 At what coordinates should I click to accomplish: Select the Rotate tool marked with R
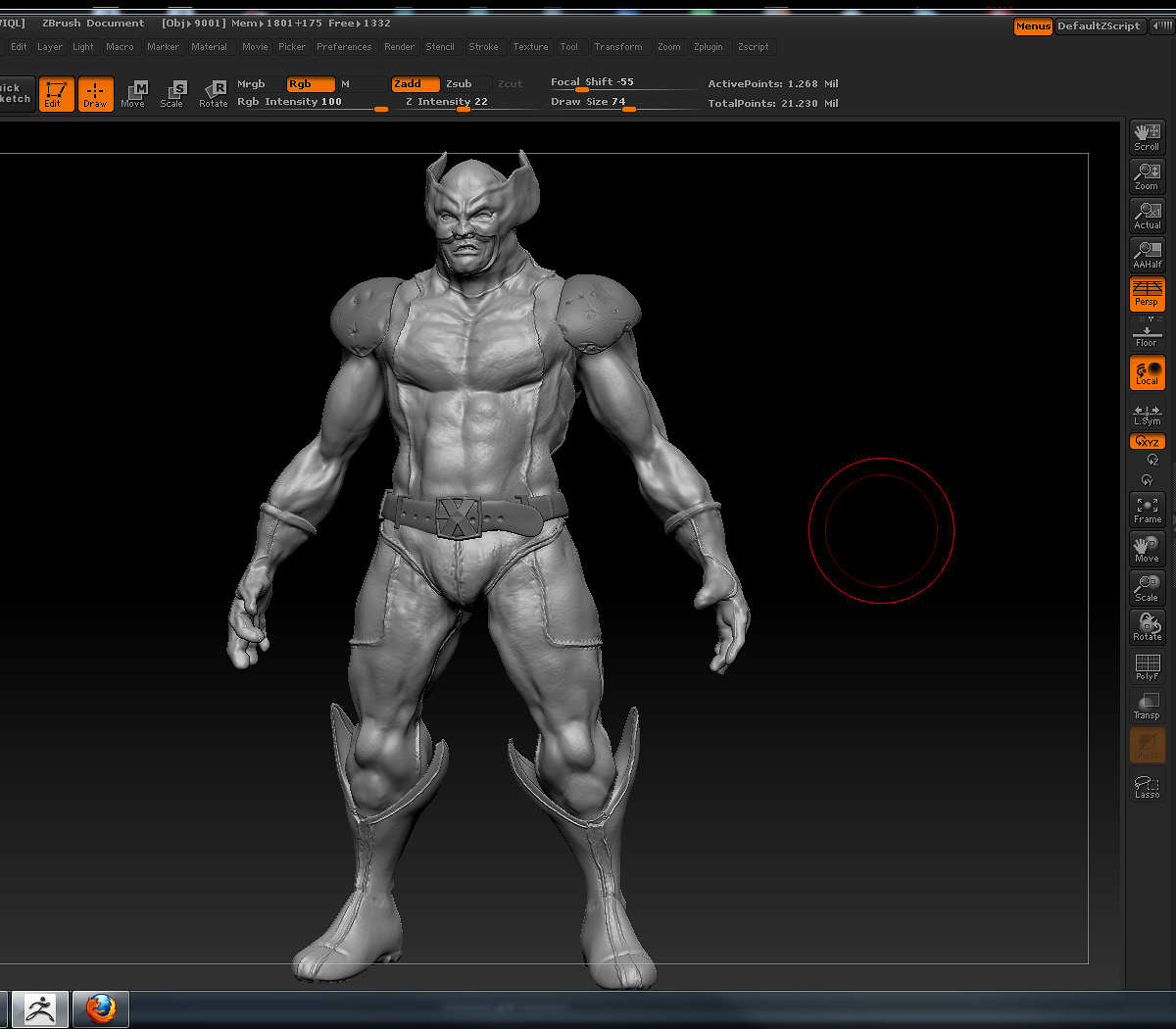(x=214, y=94)
